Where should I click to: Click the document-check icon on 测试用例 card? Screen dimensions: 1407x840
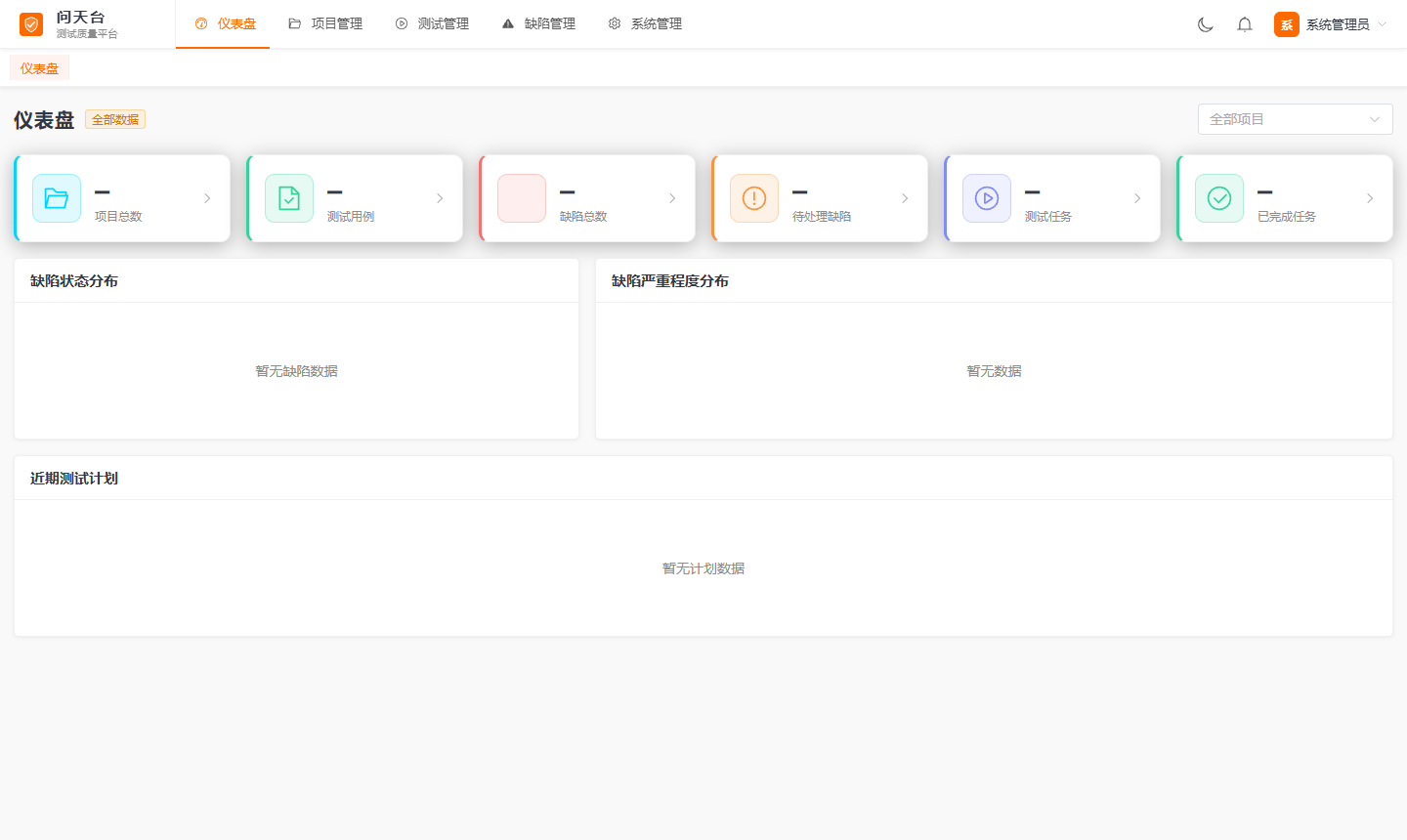289,198
